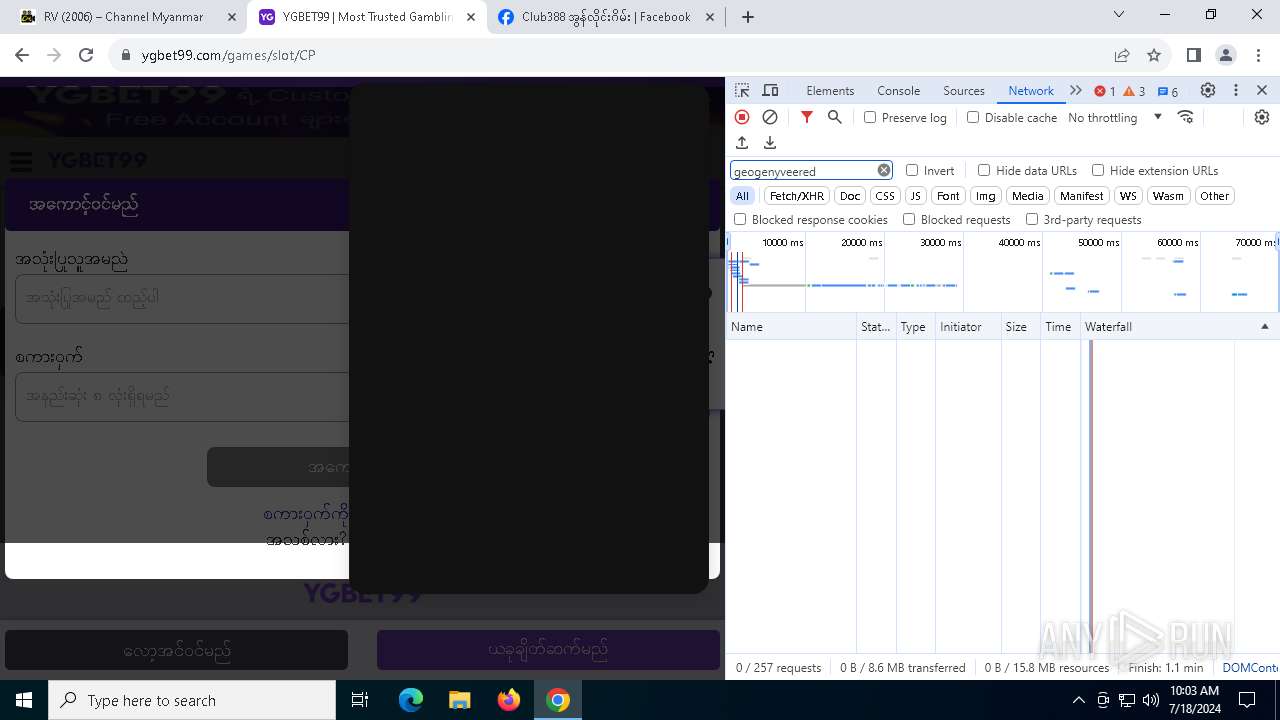
Task: Check the Invert filter option
Action: [x=912, y=170]
